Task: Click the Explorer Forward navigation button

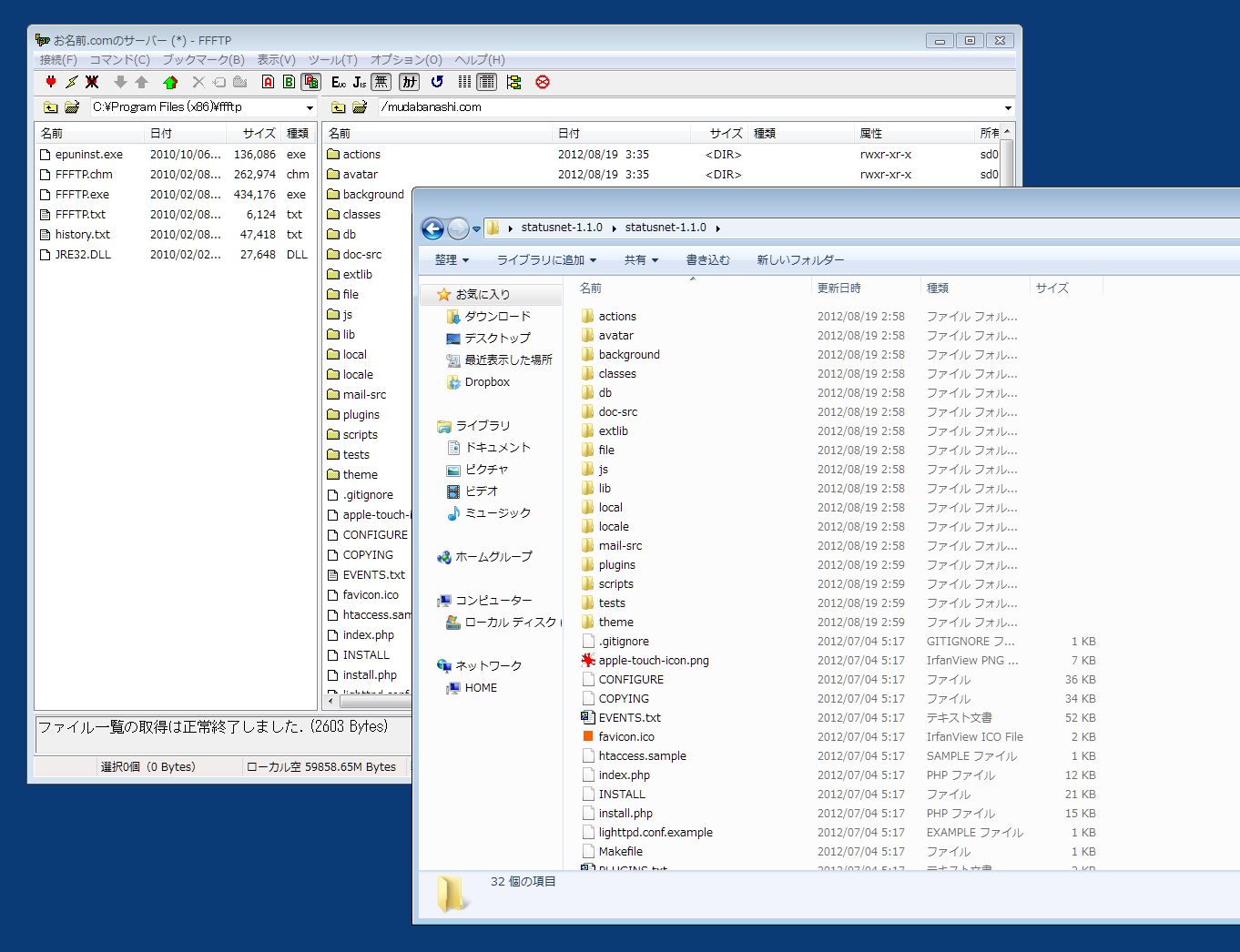Action: (458, 228)
